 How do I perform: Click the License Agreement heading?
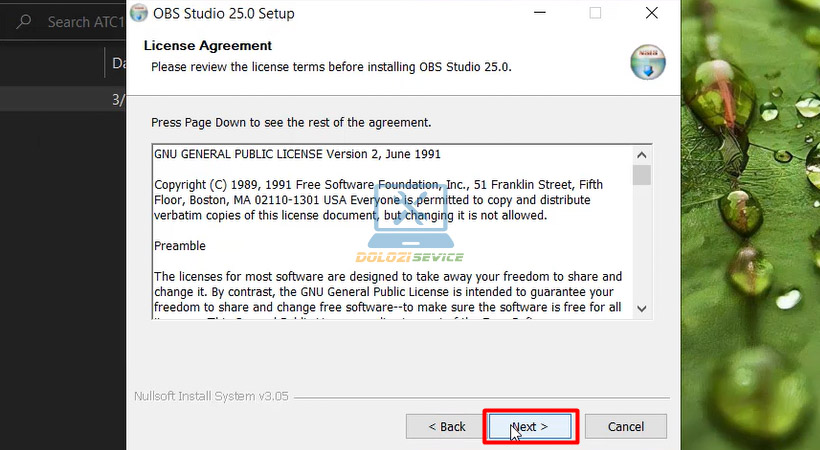point(208,46)
